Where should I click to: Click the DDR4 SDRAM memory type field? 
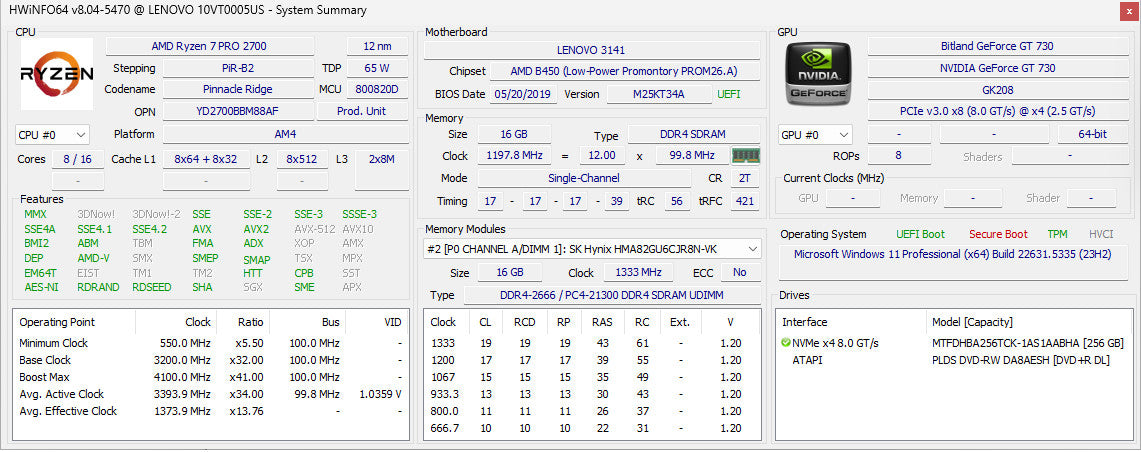tap(693, 135)
